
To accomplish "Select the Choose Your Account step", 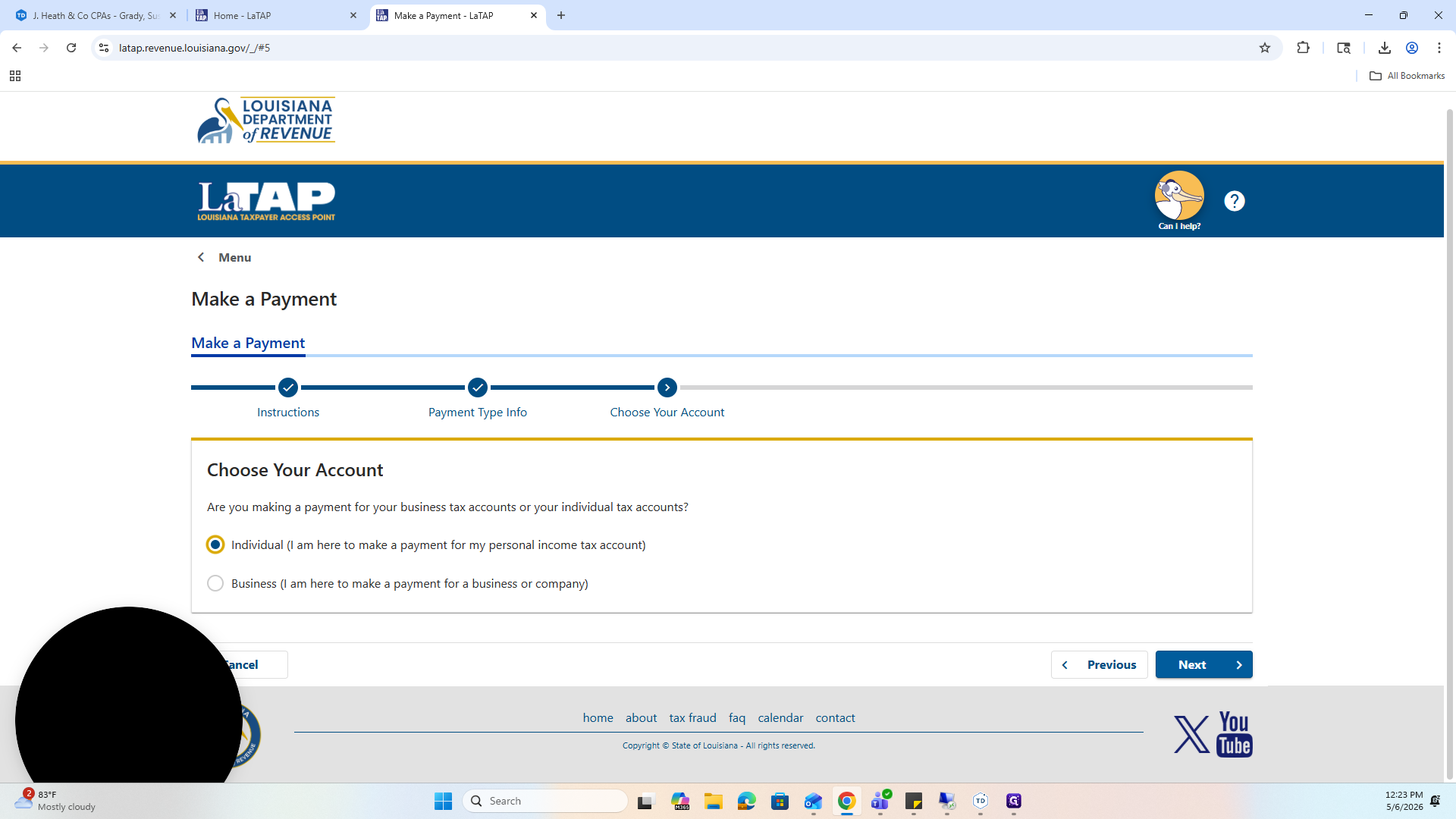I will (x=667, y=412).
